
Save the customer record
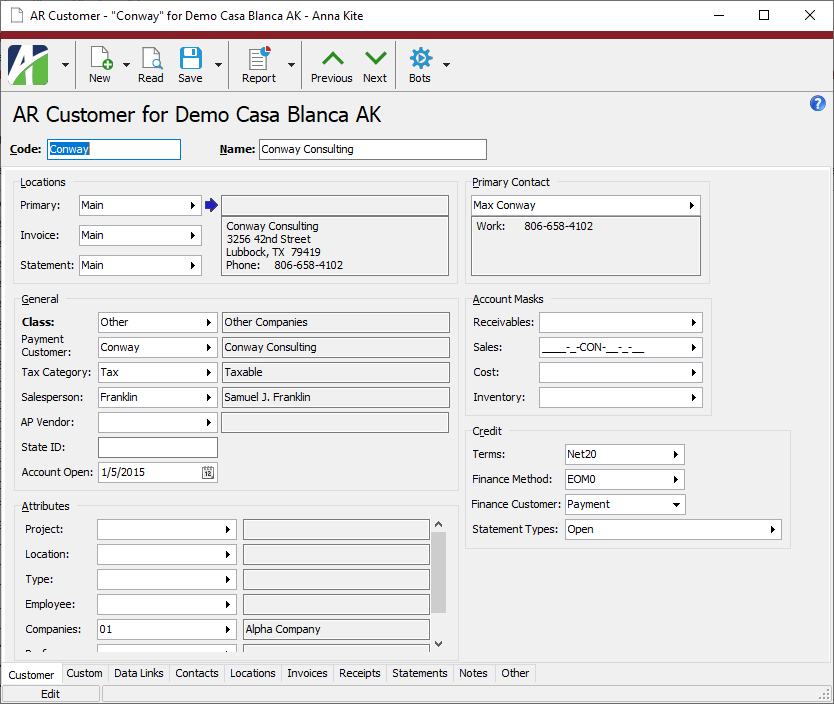(x=190, y=64)
